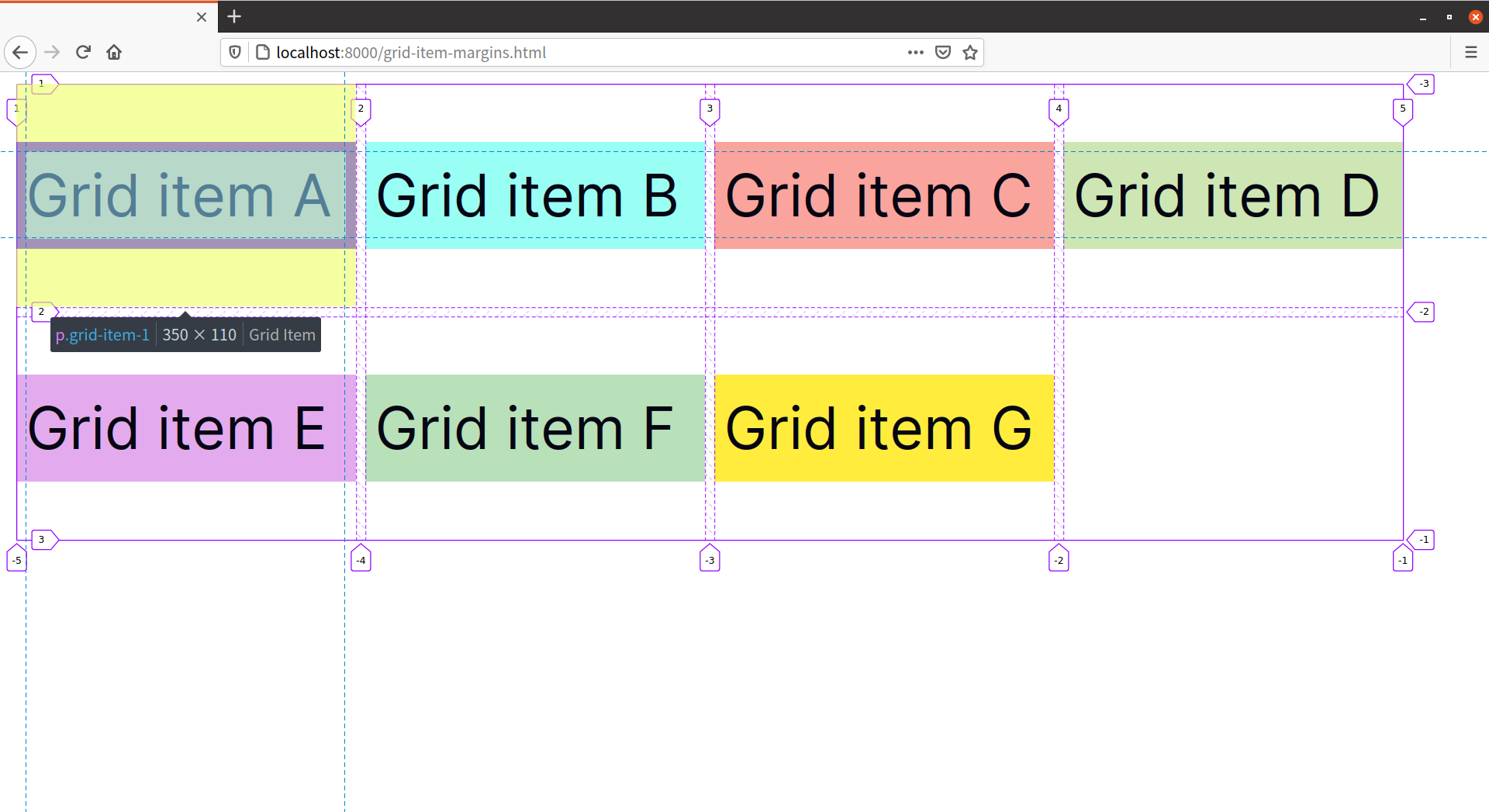
Task: Click the yellow Grid item G box
Action: [x=880, y=427]
